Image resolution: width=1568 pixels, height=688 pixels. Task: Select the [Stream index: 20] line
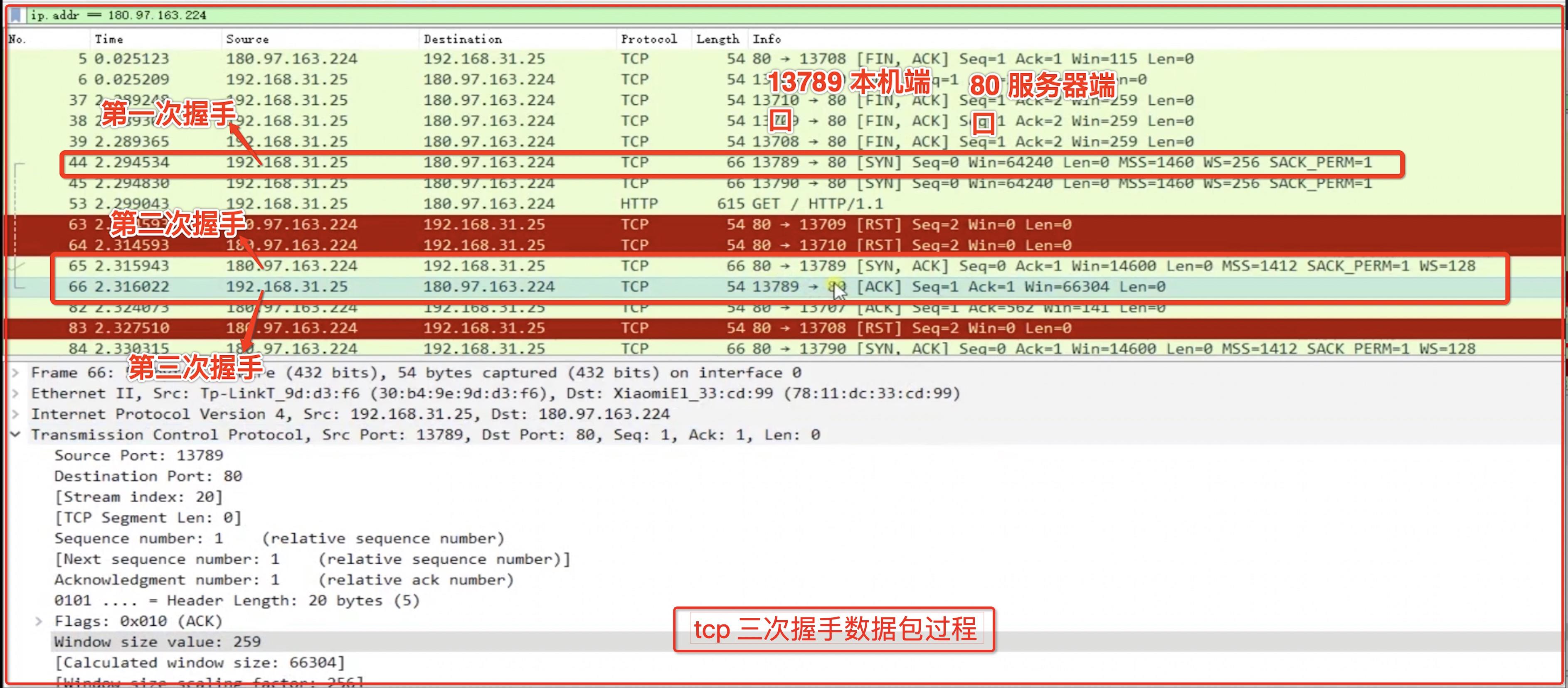pos(139,497)
